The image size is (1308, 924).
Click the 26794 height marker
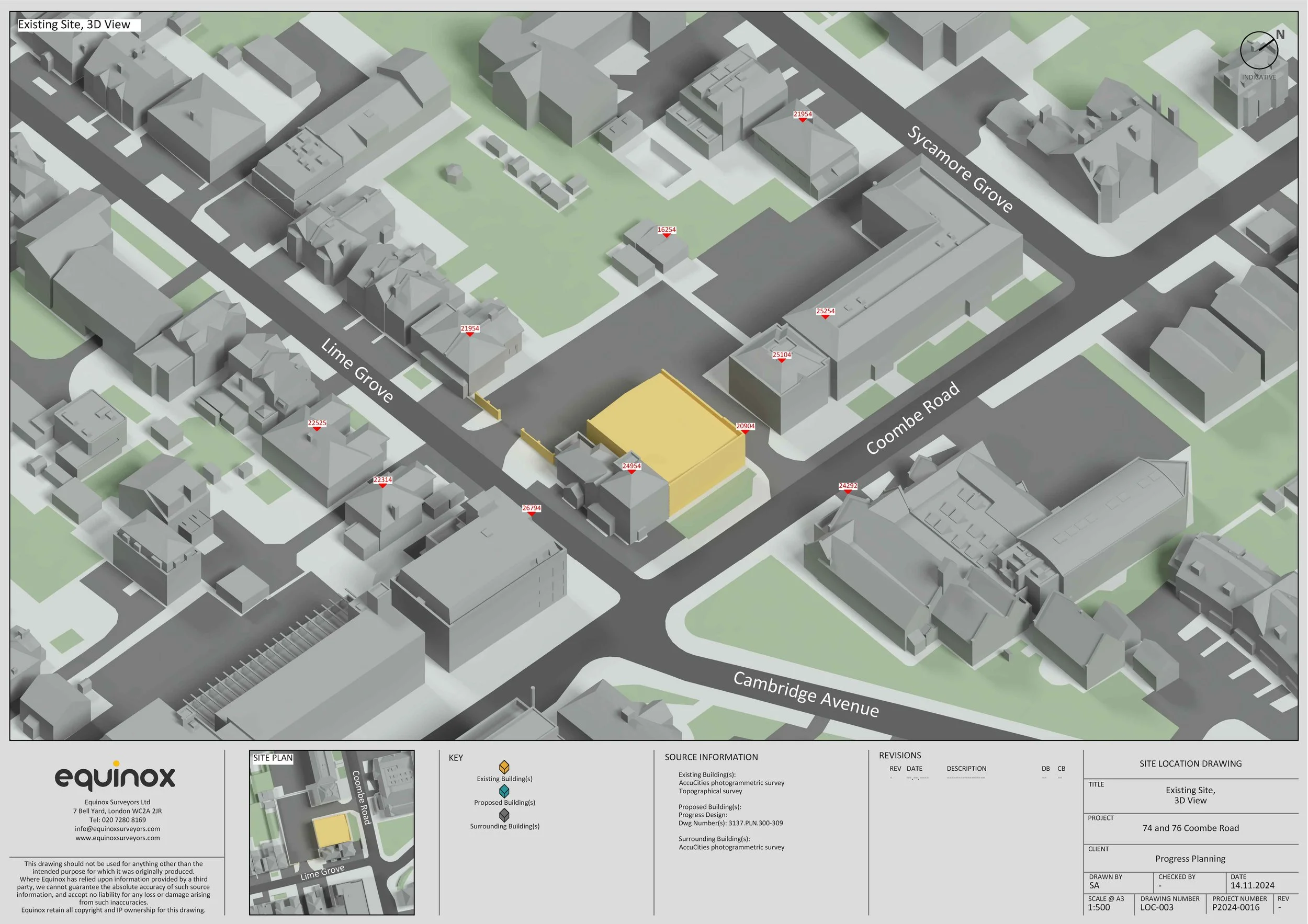point(532,508)
